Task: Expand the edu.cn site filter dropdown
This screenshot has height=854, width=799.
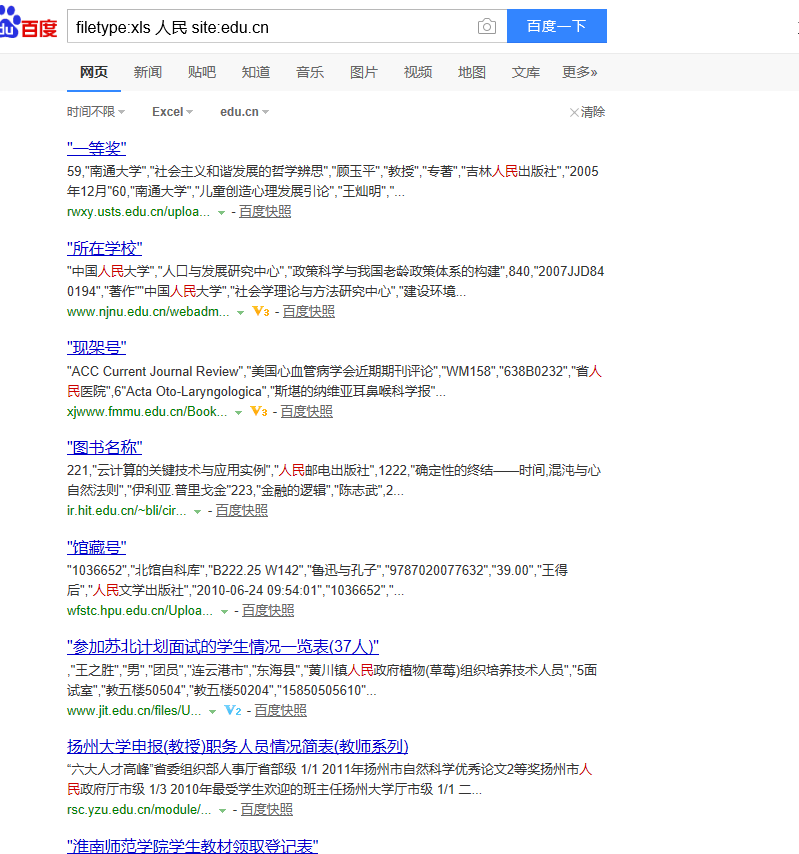Action: [x=244, y=112]
